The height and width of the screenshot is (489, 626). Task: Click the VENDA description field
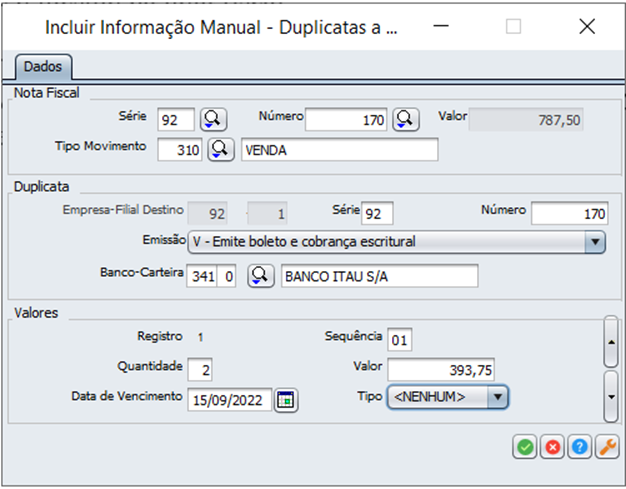click(x=339, y=150)
